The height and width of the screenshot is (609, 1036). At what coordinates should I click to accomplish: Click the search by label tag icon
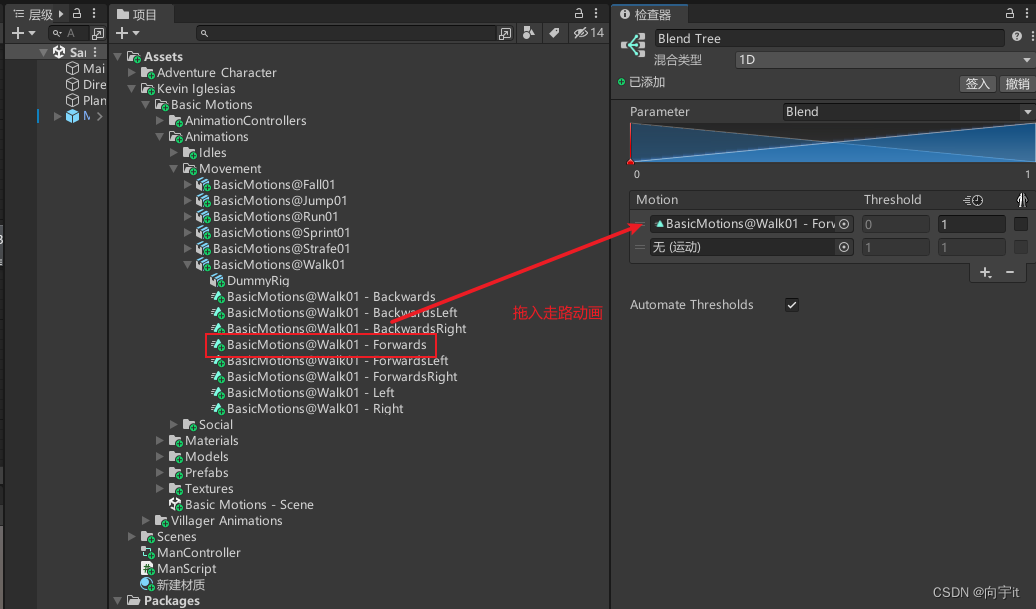[x=554, y=32]
